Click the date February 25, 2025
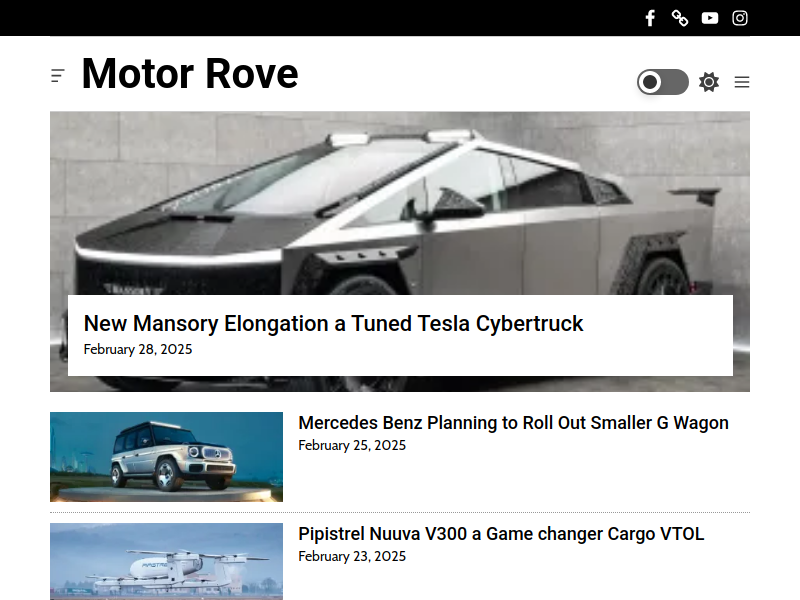 tap(352, 445)
